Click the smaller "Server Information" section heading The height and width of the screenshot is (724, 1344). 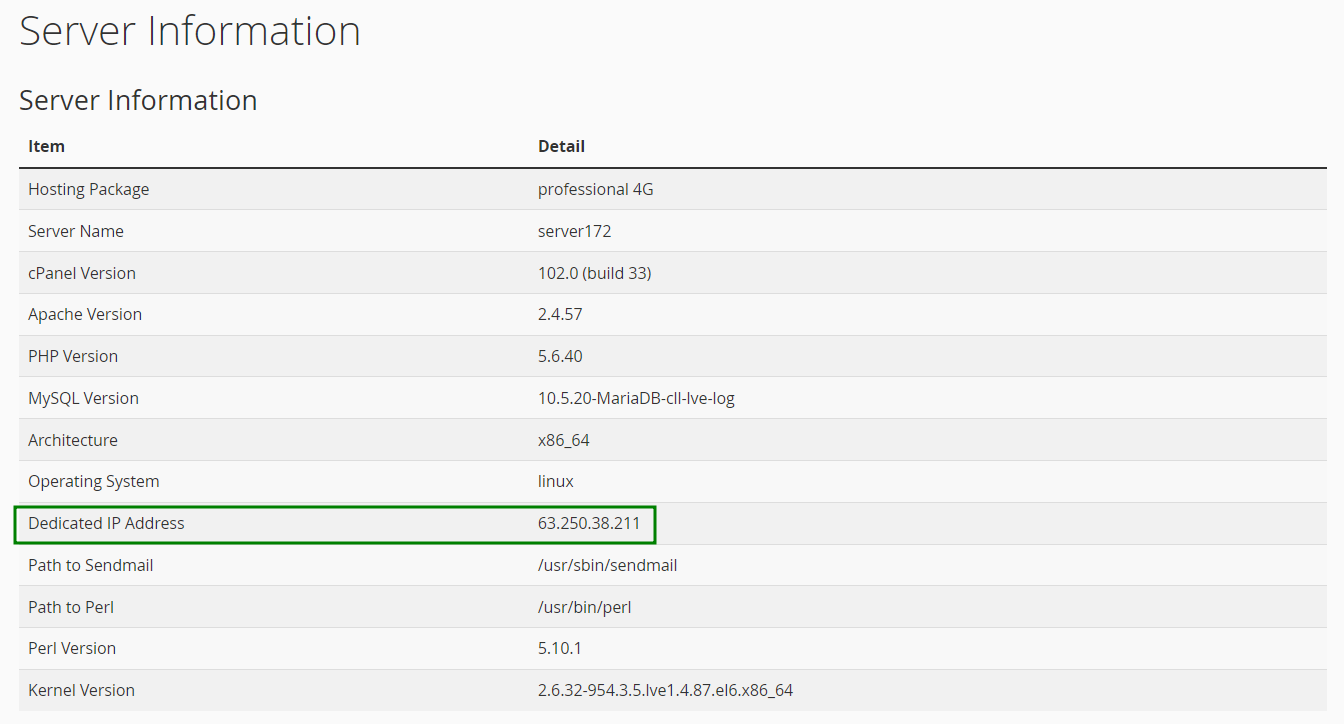point(138,100)
